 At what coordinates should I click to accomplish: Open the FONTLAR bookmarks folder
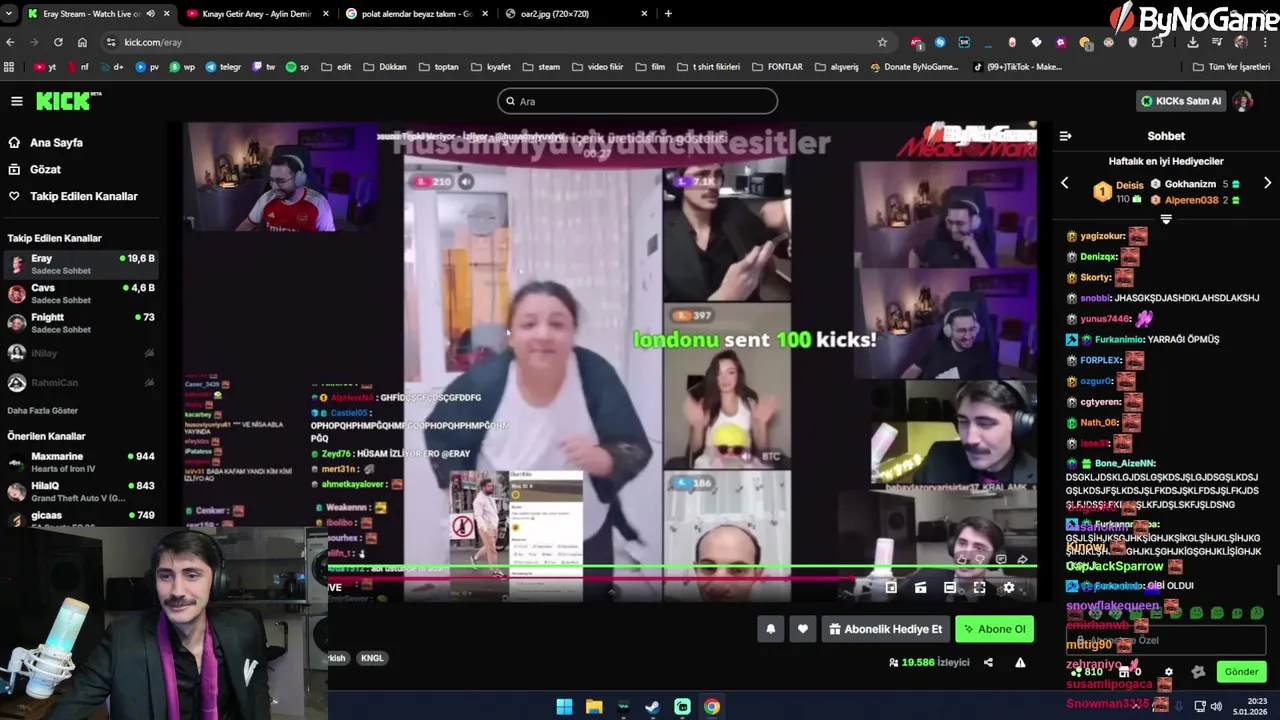[x=777, y=67]
